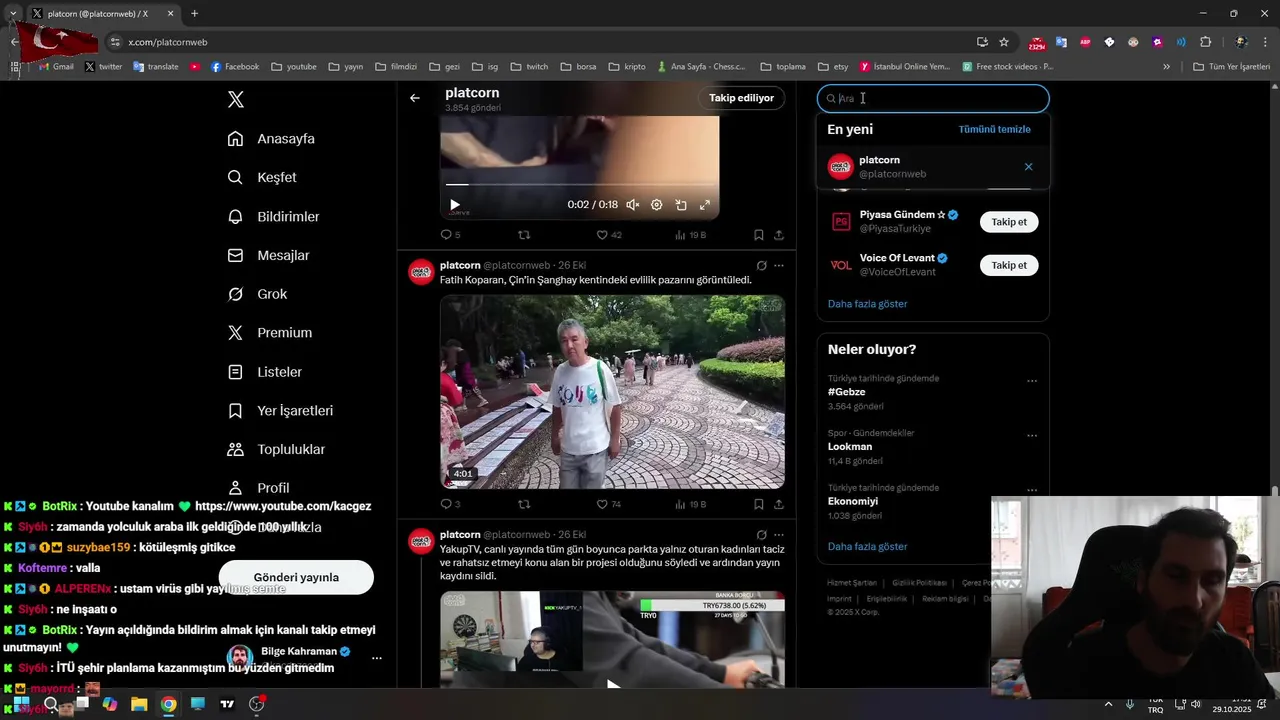
Task: Open Listeler
Action: coord(265,372)
